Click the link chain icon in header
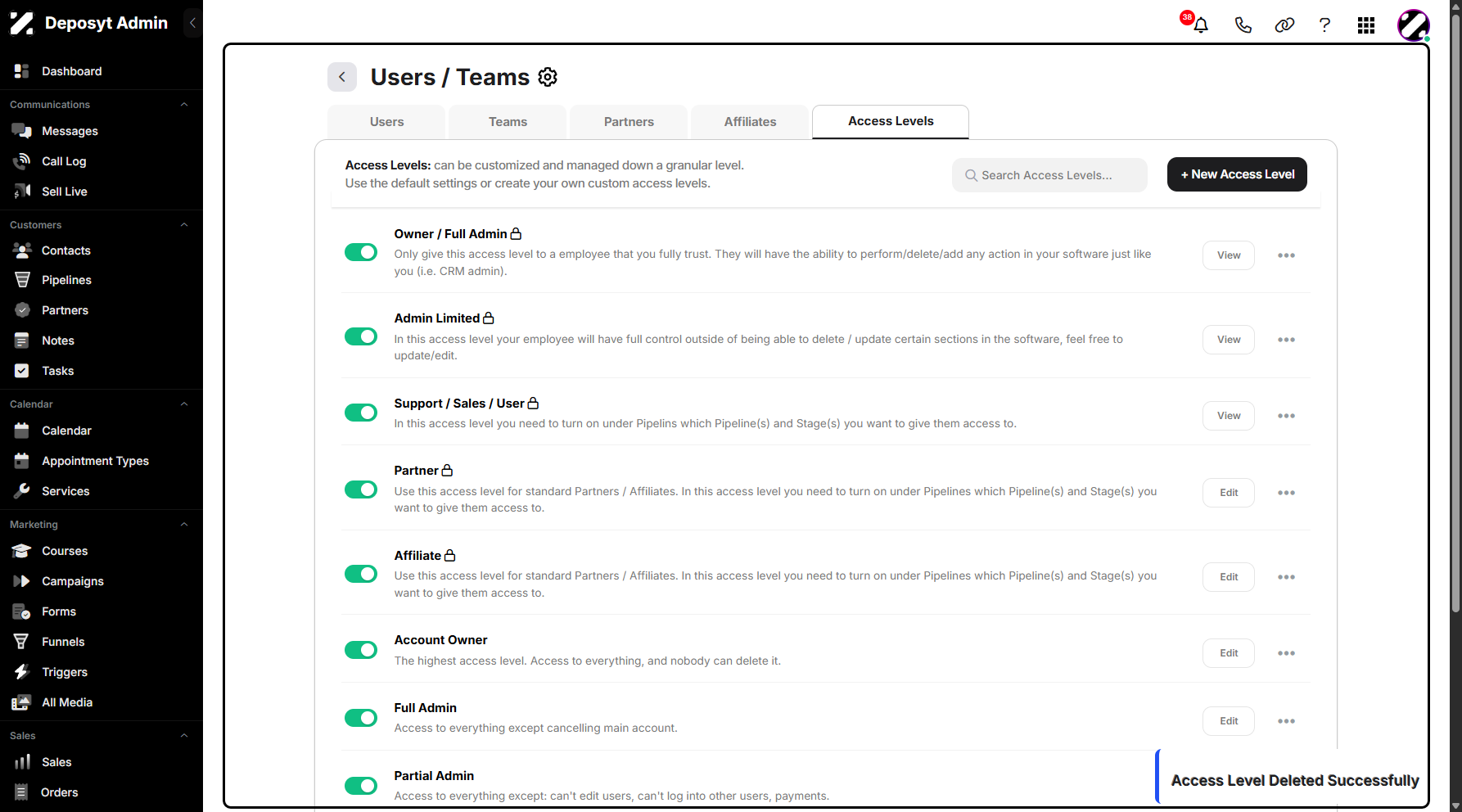The image size is (1462, 812). coord(1284,25)
